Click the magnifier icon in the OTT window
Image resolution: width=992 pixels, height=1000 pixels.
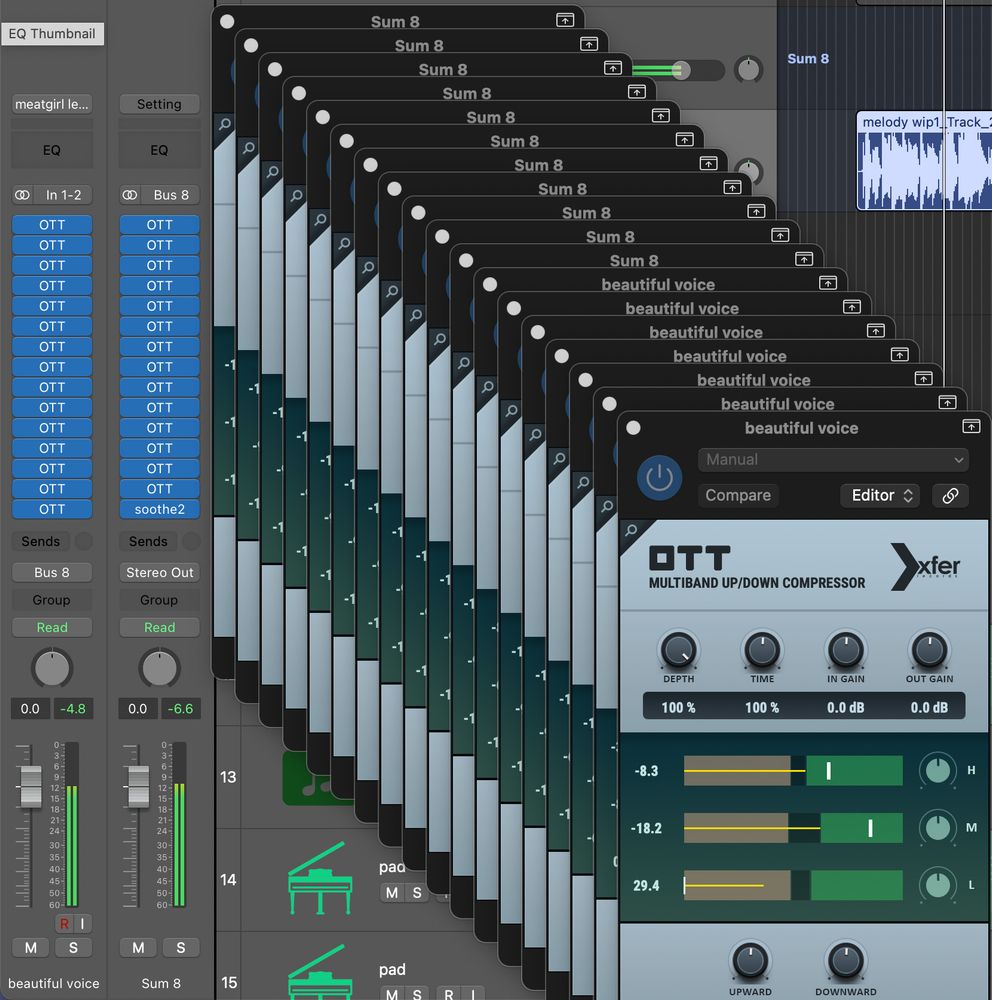pyautogui.click(x=630, y=531)
